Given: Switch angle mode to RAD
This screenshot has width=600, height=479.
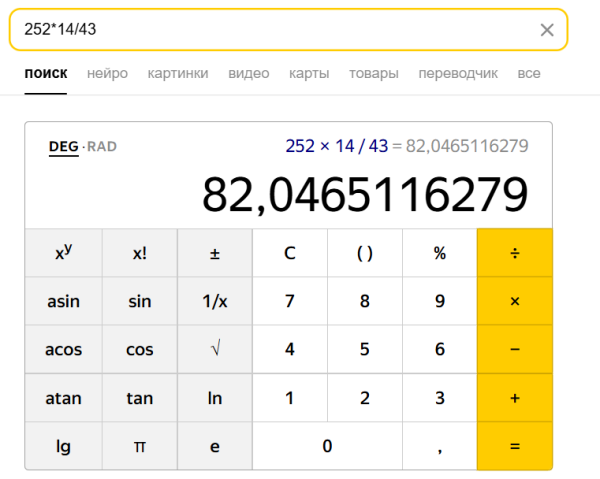Looking at the screenshot, I should coord(102,147).
